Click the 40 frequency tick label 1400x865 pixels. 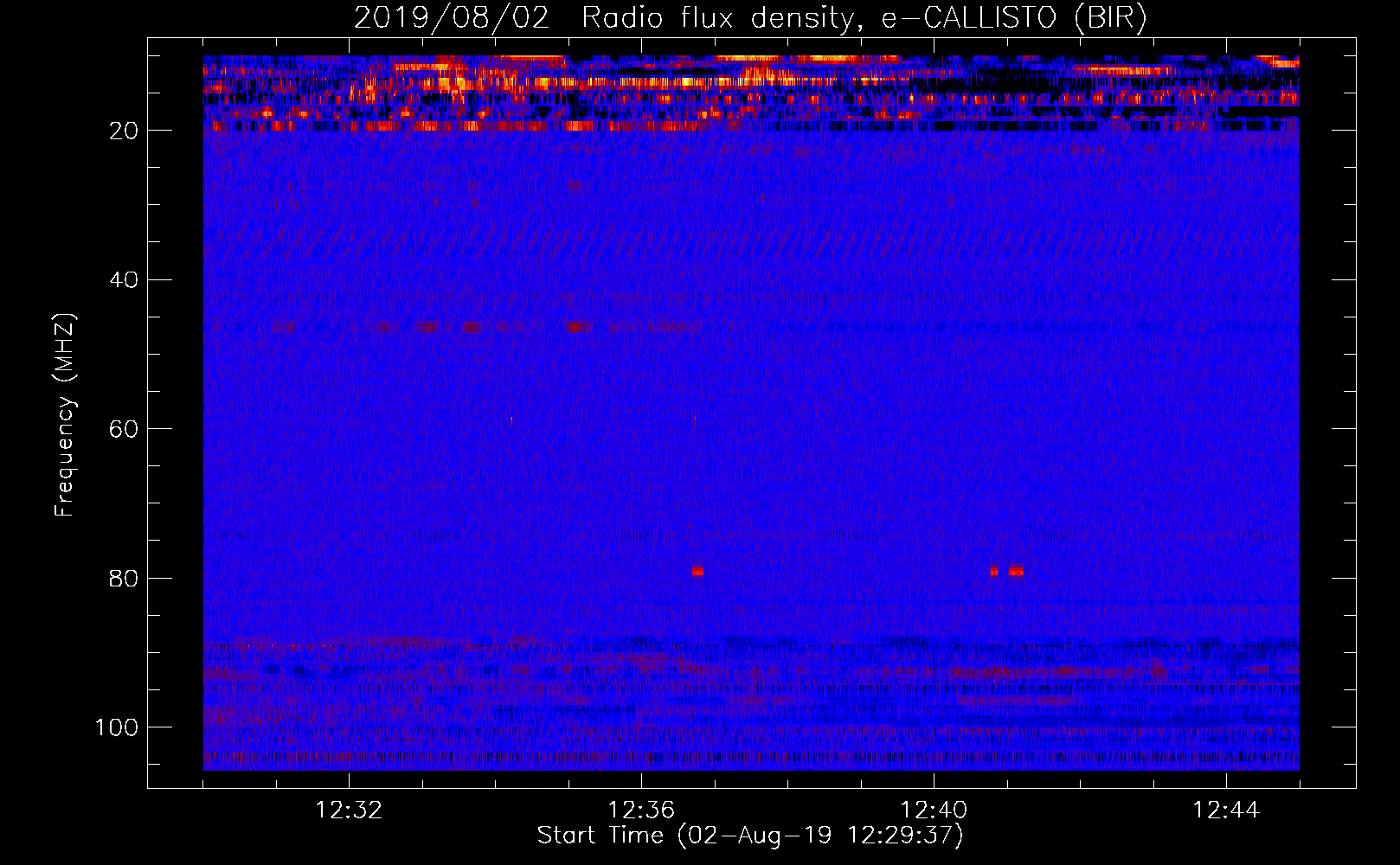tap(125, 280)
